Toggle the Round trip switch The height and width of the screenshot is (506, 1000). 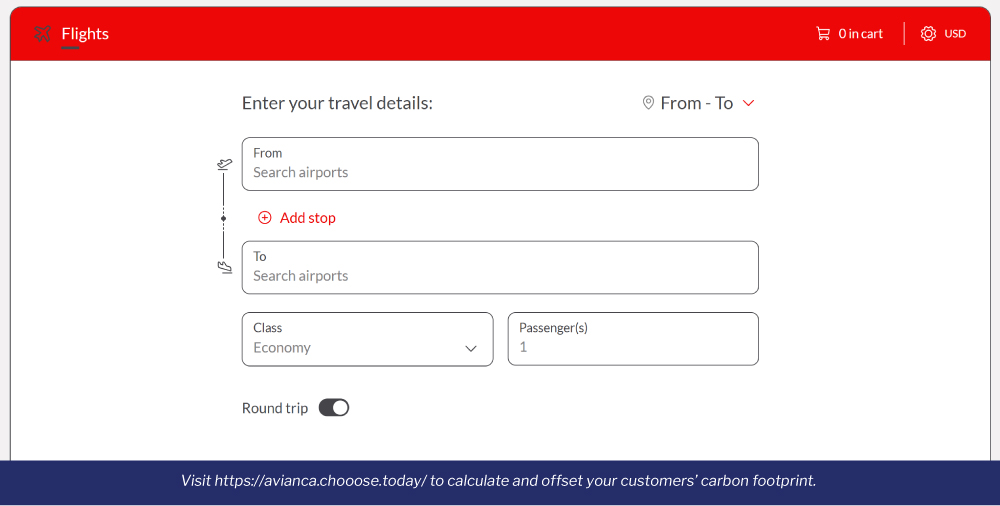[334, 408]
